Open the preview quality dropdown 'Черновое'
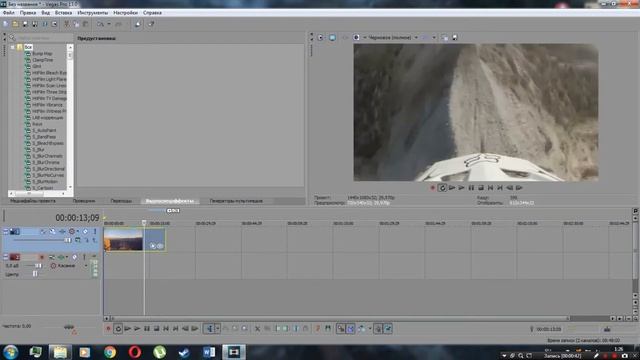This screenshot has width=640, height=360. click(393, 38)
